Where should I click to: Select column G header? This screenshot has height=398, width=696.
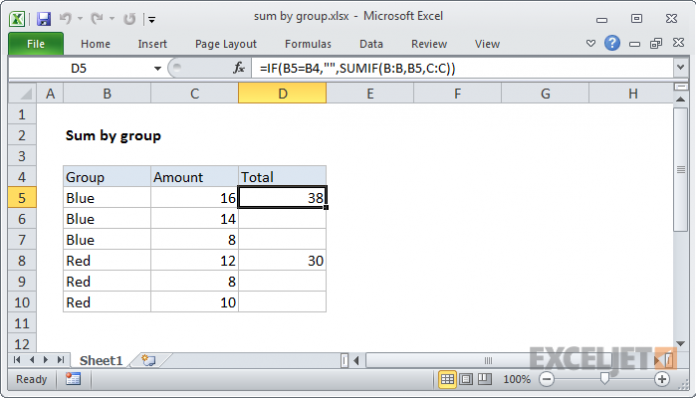coord(545,94)
